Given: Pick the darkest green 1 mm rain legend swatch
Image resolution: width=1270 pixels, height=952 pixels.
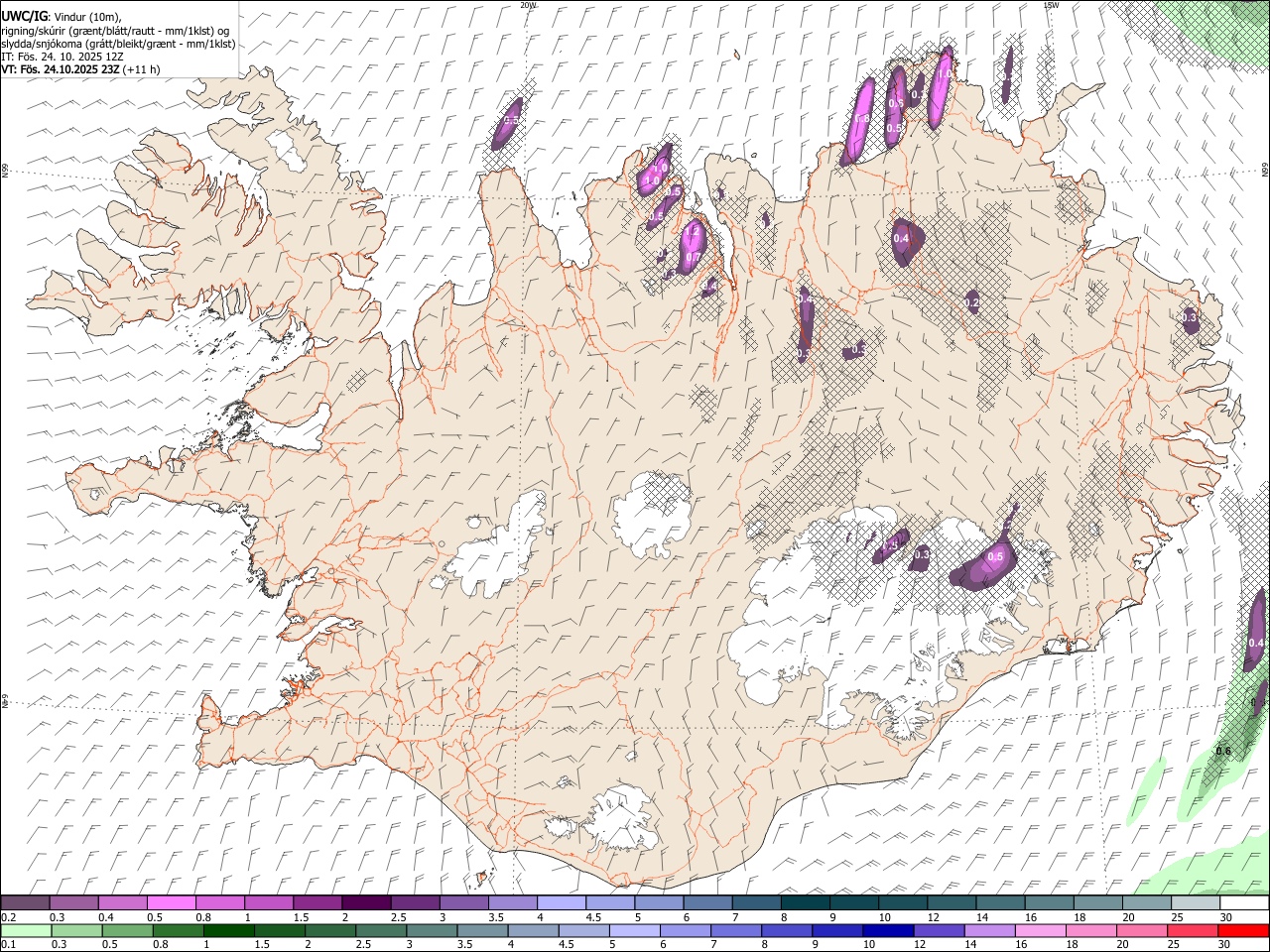Looking at the screenshot, I should click(228, 930).
